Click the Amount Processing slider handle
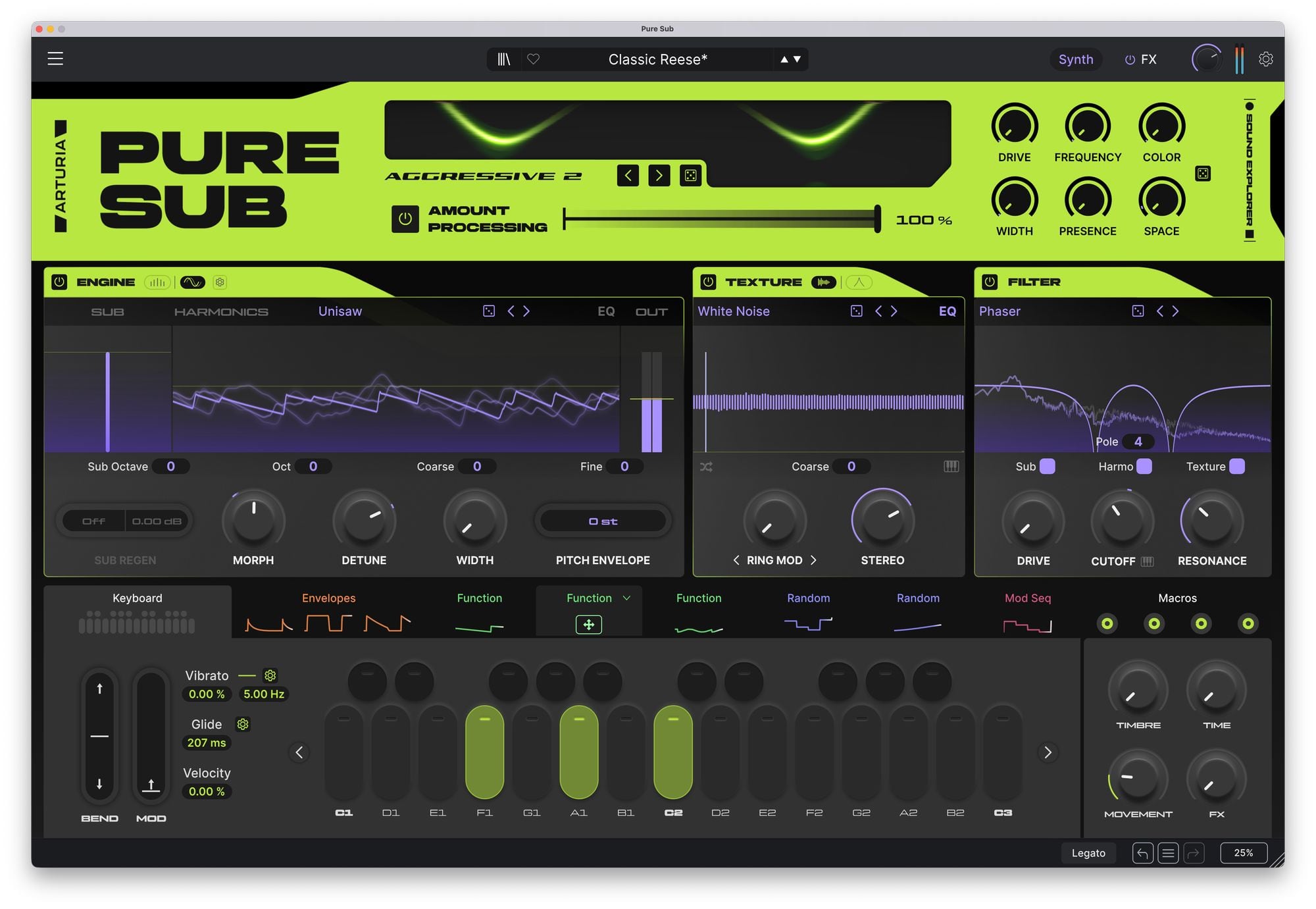 pyautogui.click(x=877, y=219)
